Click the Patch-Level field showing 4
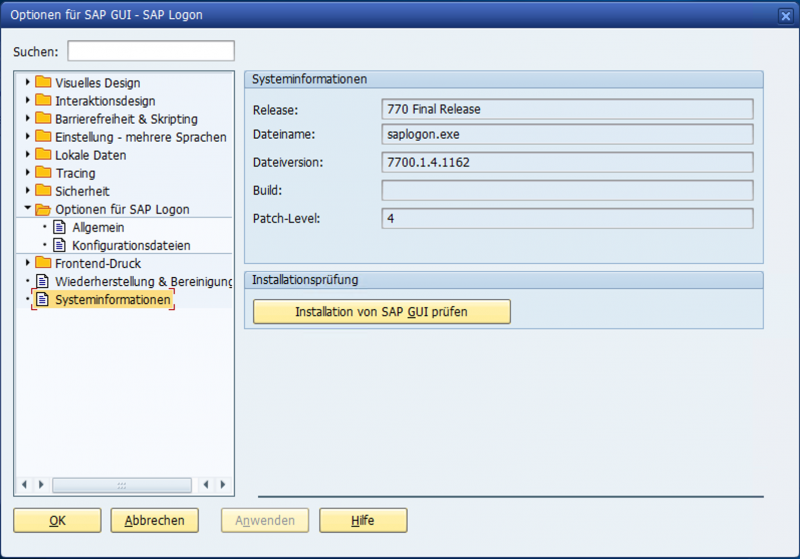The image size is (800, 559). point(567,218)
